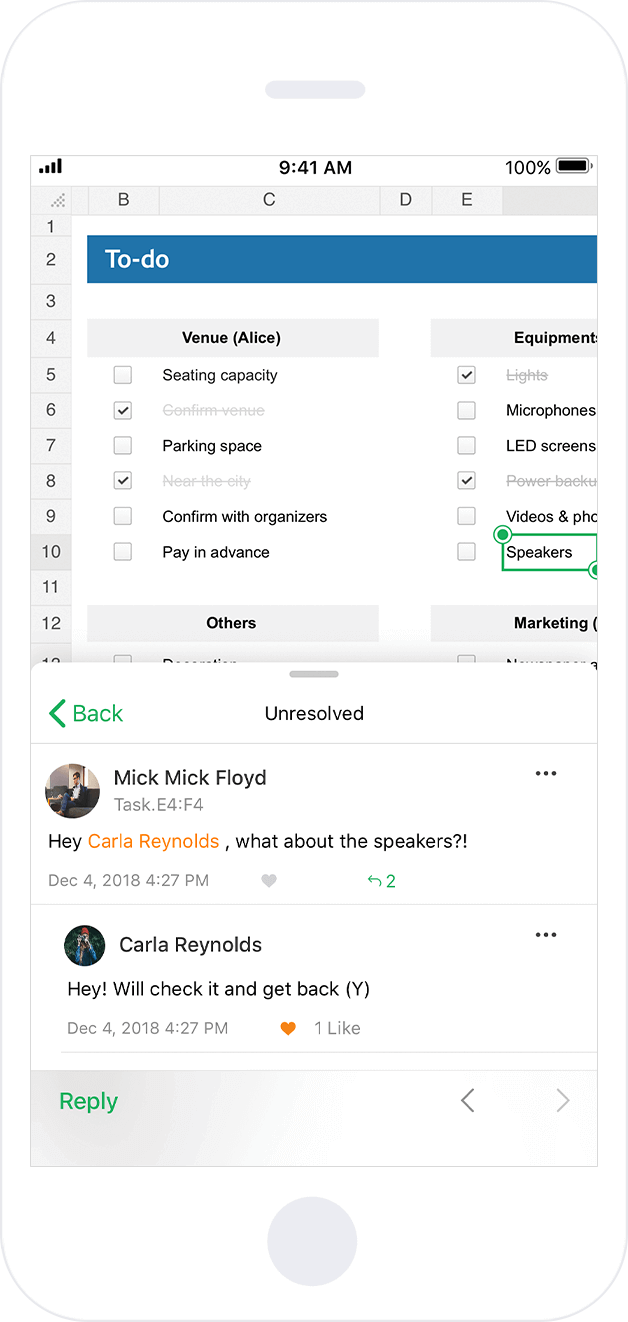Select the column C header
628x1322 pixels.
tap(269, 199)
